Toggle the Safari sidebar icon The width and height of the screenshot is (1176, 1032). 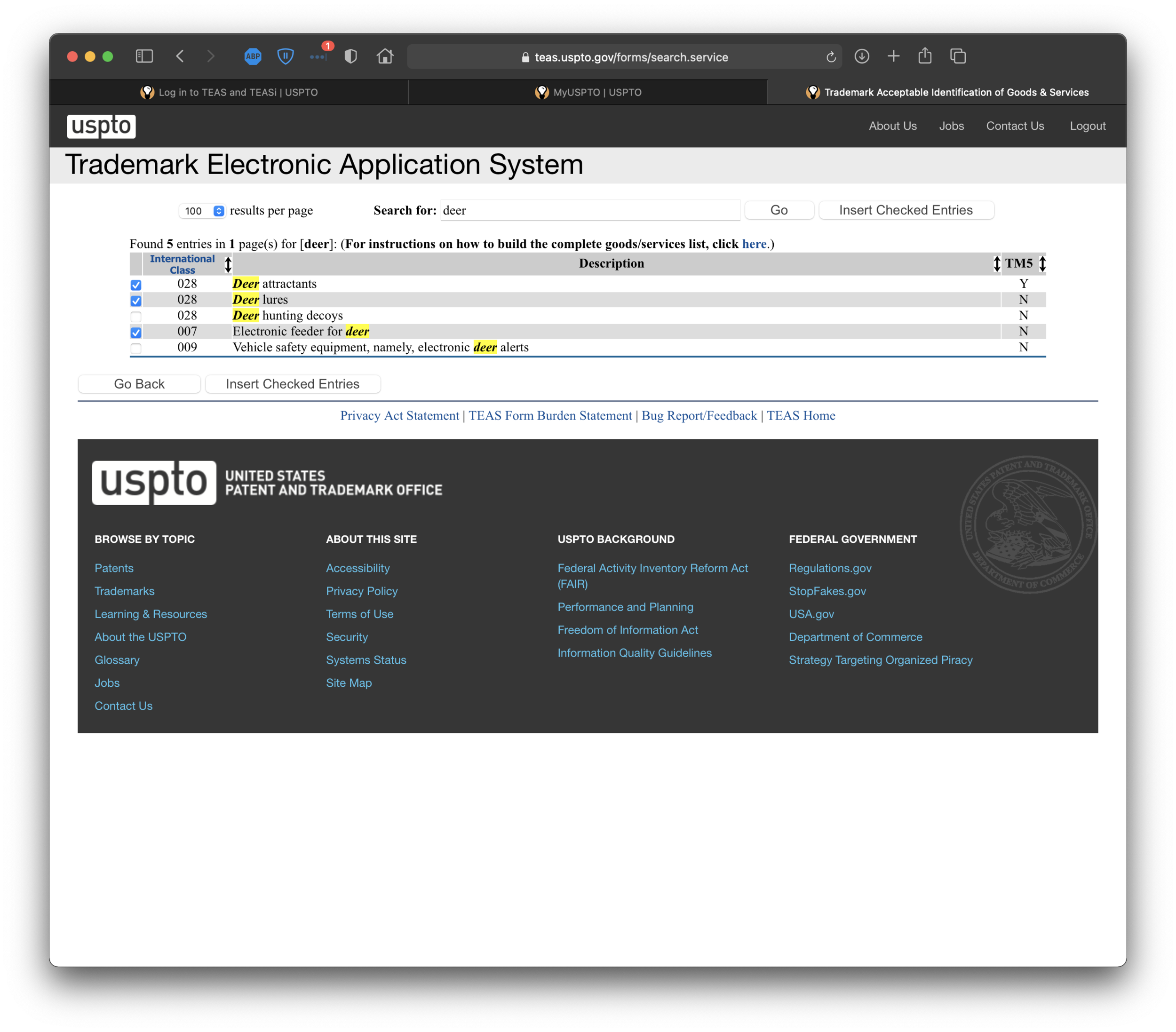click(x=144, y=56)
